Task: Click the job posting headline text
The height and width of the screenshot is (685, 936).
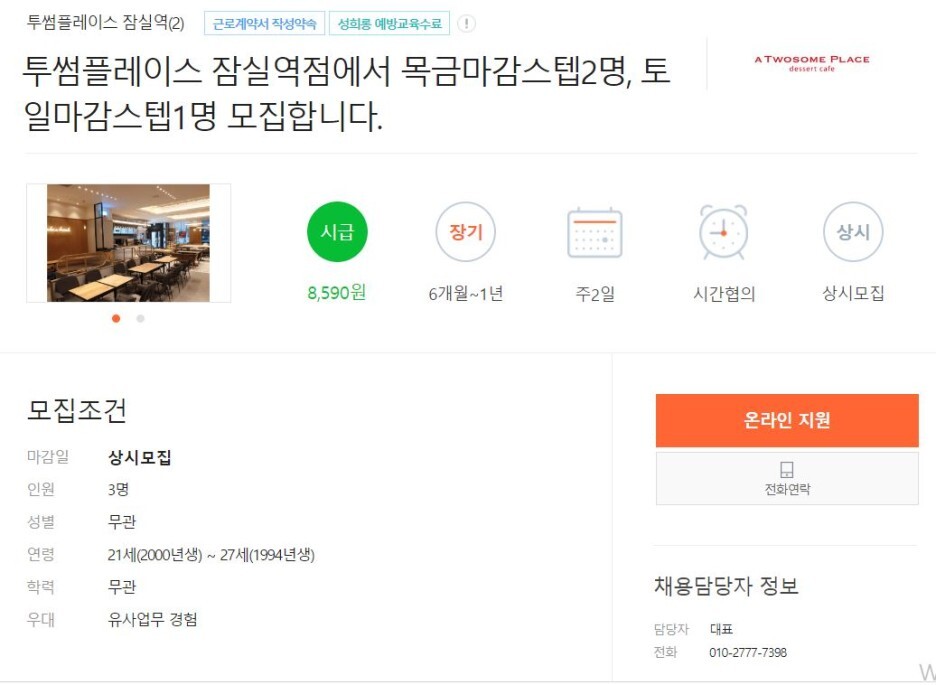Action: tap(346, 94)
